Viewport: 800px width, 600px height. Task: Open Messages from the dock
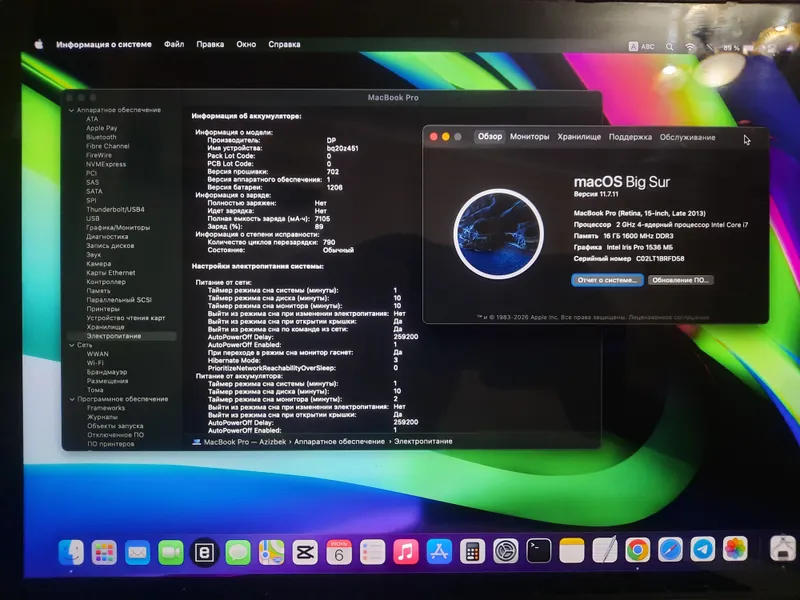pos(238,552)
